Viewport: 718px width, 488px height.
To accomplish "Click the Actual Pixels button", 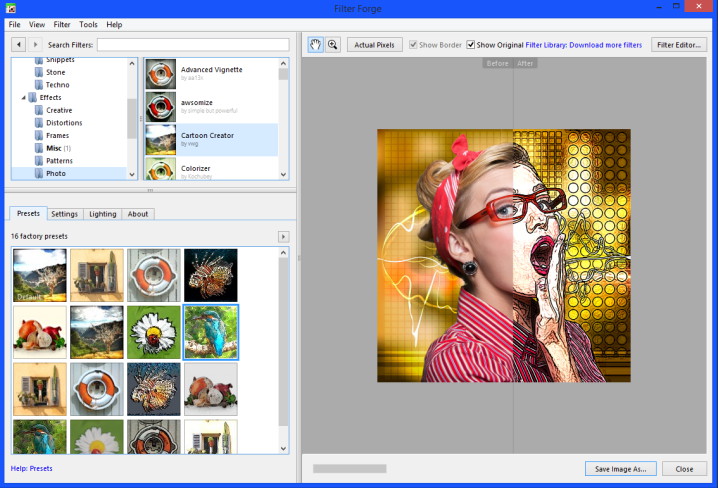I will 375,45.
